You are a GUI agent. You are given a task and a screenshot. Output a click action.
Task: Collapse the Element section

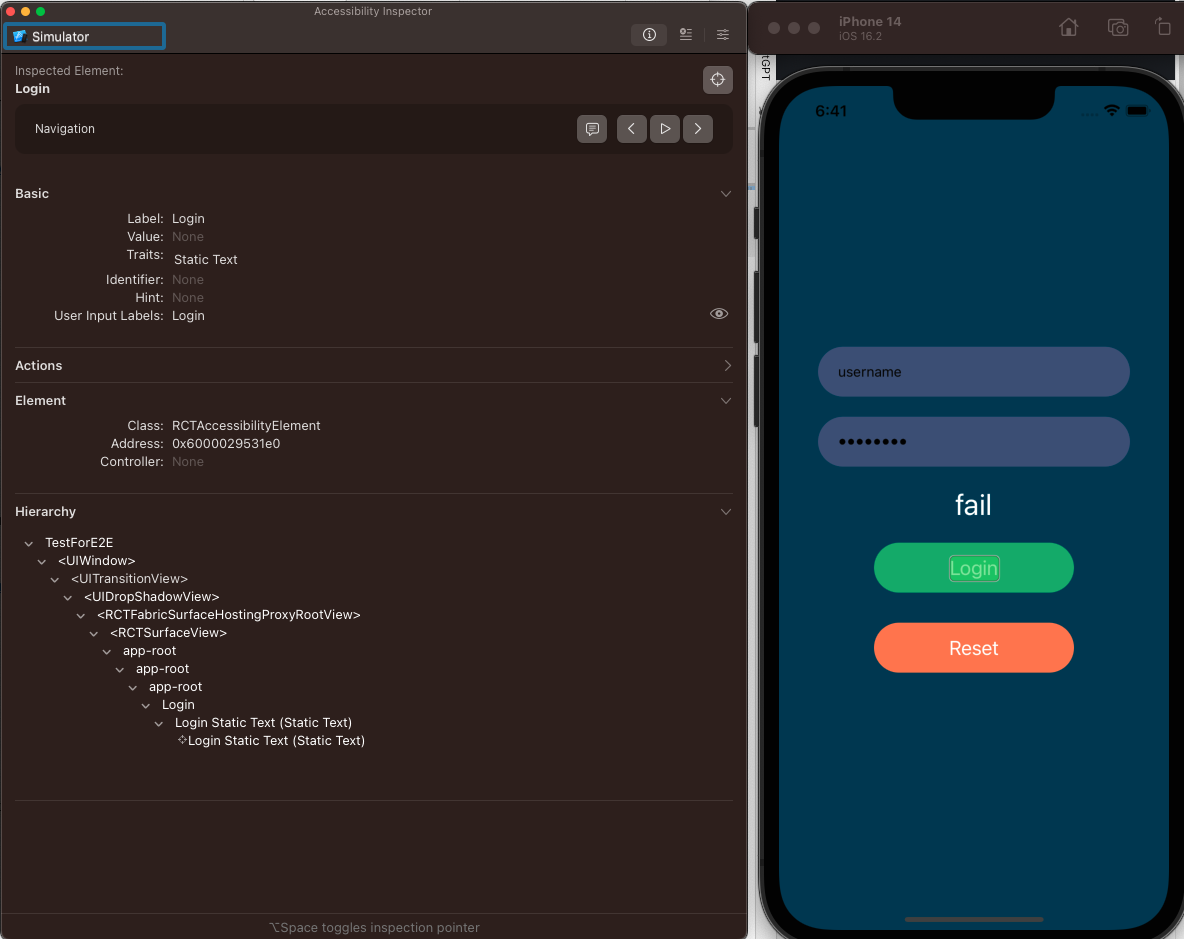coord(726,401)
